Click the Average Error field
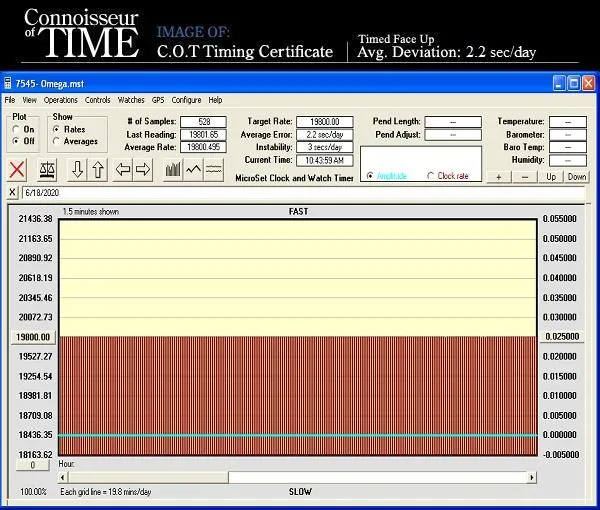600x510 pixels. 324,135
